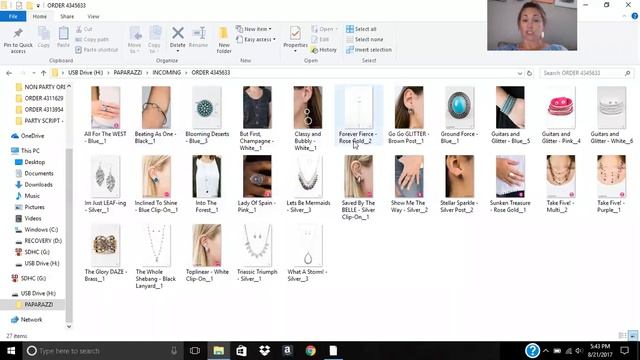
Task: Go back with the Back arrow
Action: tap(9, 73)
